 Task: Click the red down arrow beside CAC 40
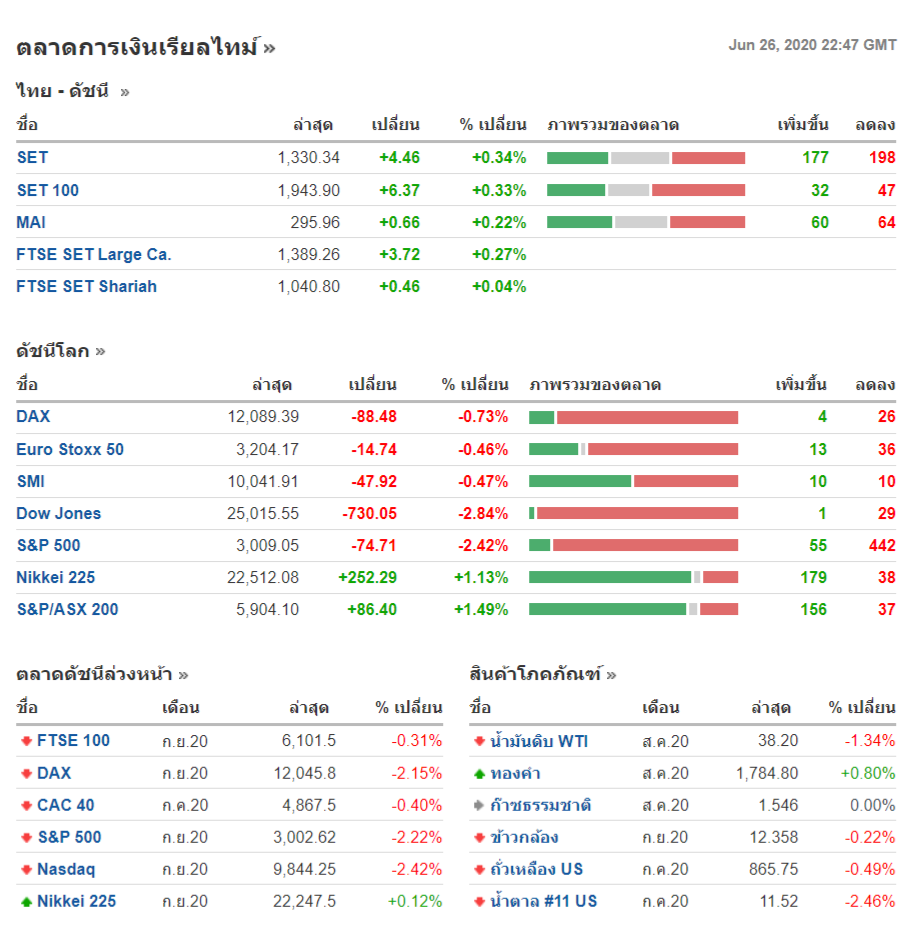tap(26, 806)
